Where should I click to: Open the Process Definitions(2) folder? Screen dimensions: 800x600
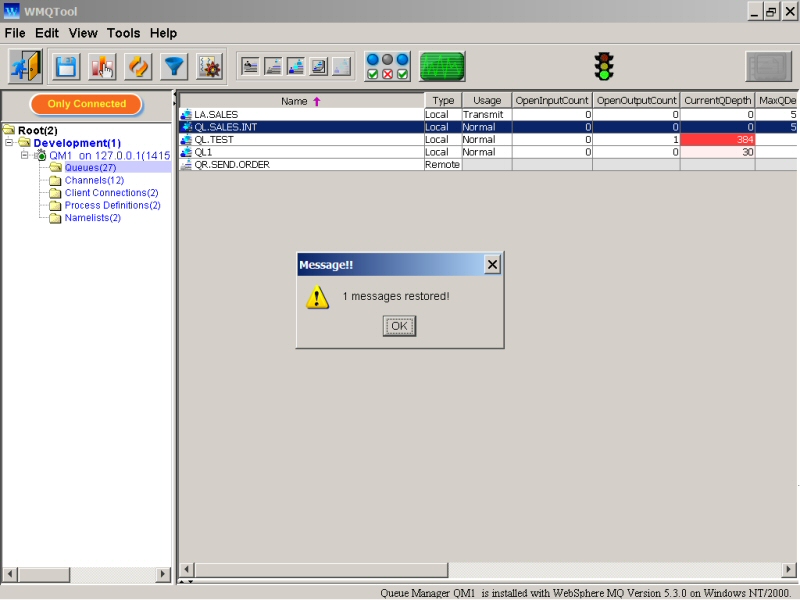click(112, 205)
